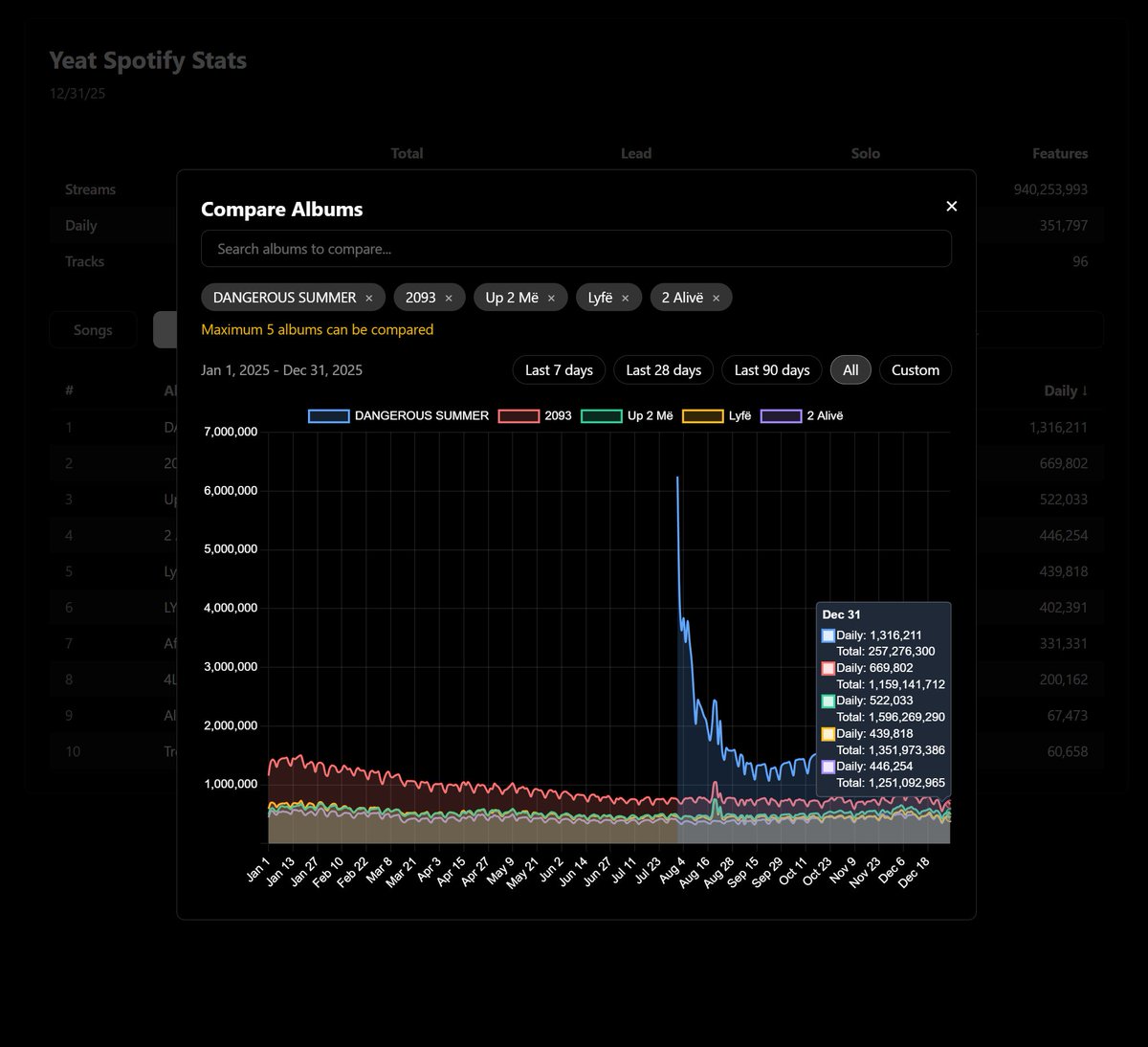Click Daily: 446,254 in the tooltip
Viewport: 1148px width, 1047px height.
(x=874, y=767)
